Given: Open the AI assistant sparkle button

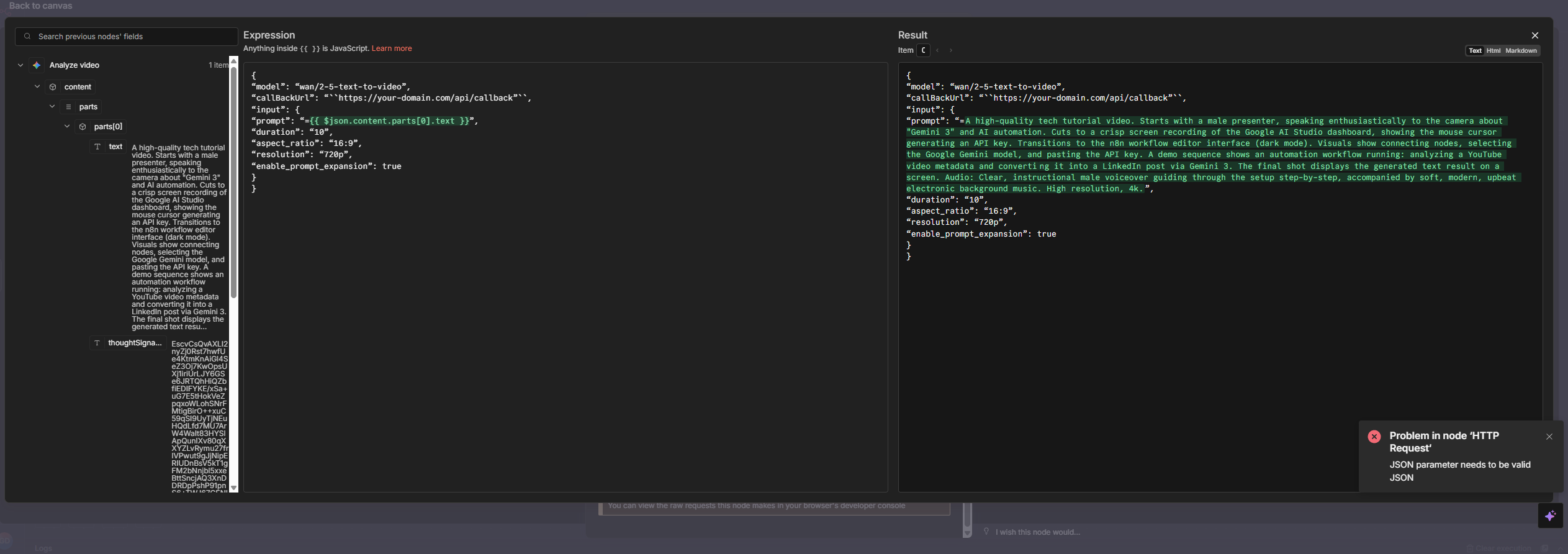Looking at the screenshot, I should [x=1550, y=516].
